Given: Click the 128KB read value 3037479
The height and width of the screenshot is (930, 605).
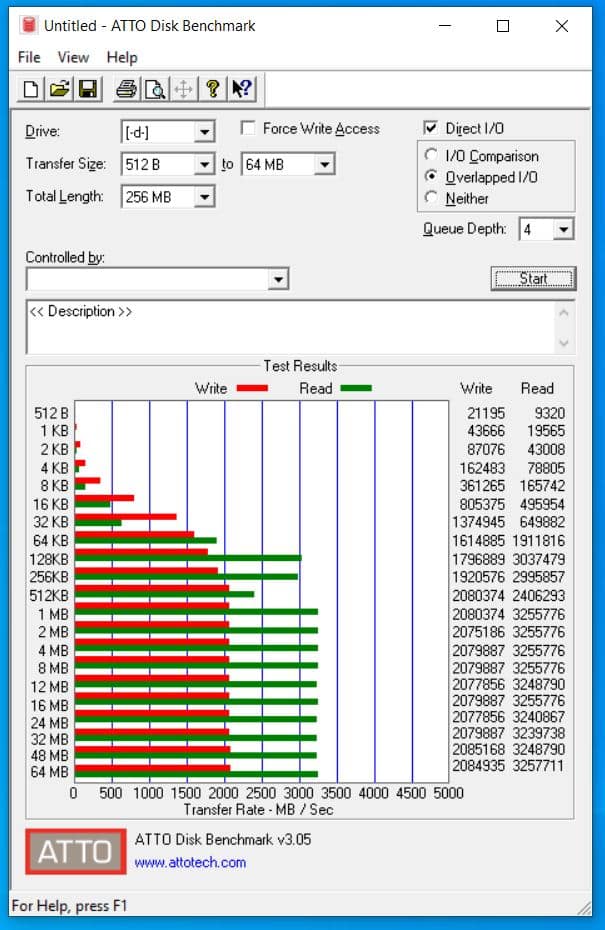Looking at the screenshot, I should pos(538,559).
